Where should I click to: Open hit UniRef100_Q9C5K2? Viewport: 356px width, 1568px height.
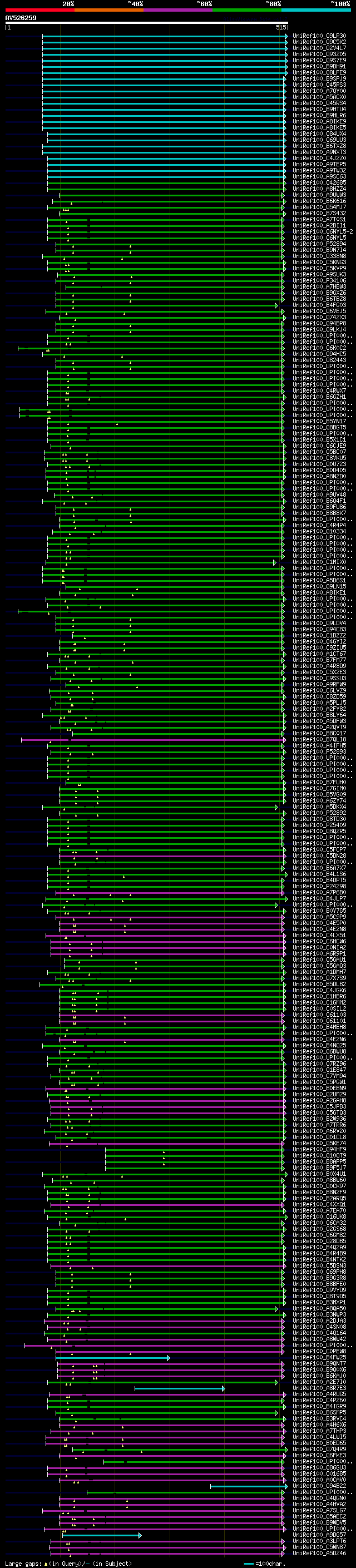pos(319,42)
